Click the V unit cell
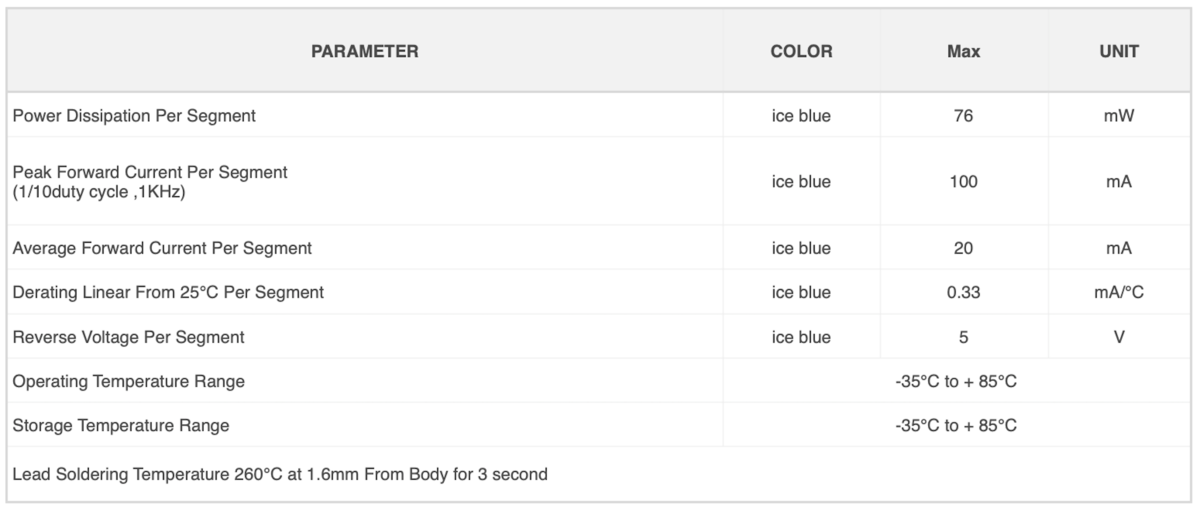 (1119, 337)
